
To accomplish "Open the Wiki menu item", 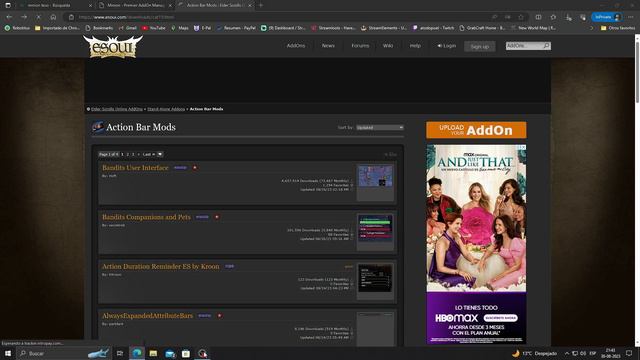I will (388, 46).
